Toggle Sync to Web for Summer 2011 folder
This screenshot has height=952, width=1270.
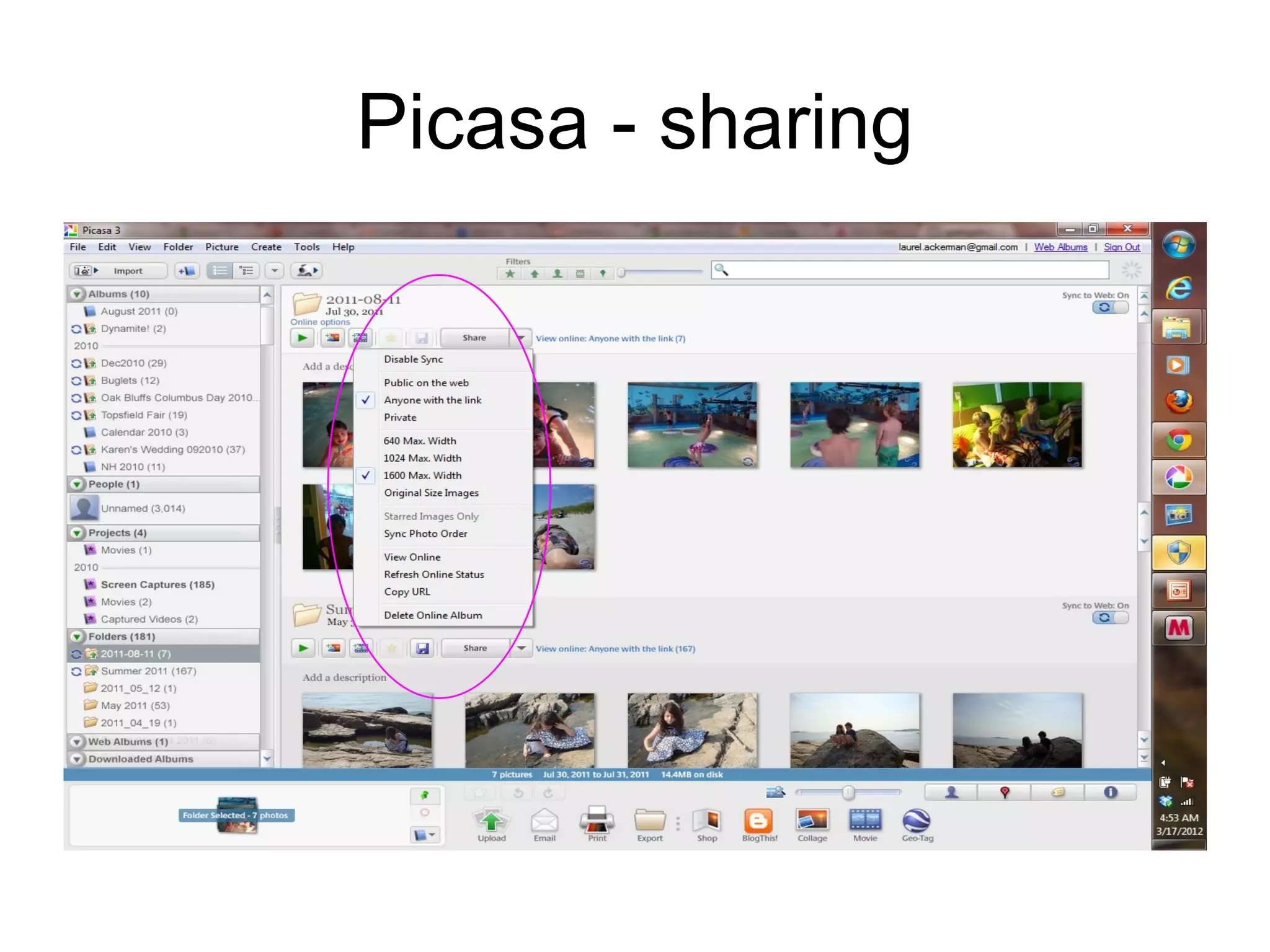click(x=1110, y=618)
